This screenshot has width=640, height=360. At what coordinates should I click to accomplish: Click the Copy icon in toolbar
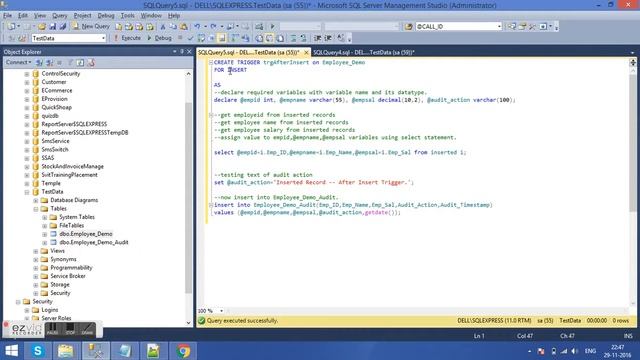click(x=173, y=27)
